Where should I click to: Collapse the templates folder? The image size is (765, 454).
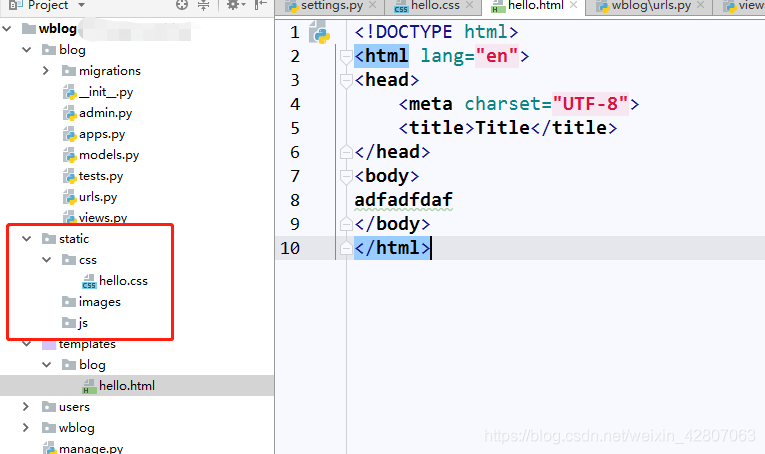click(27, 344)
